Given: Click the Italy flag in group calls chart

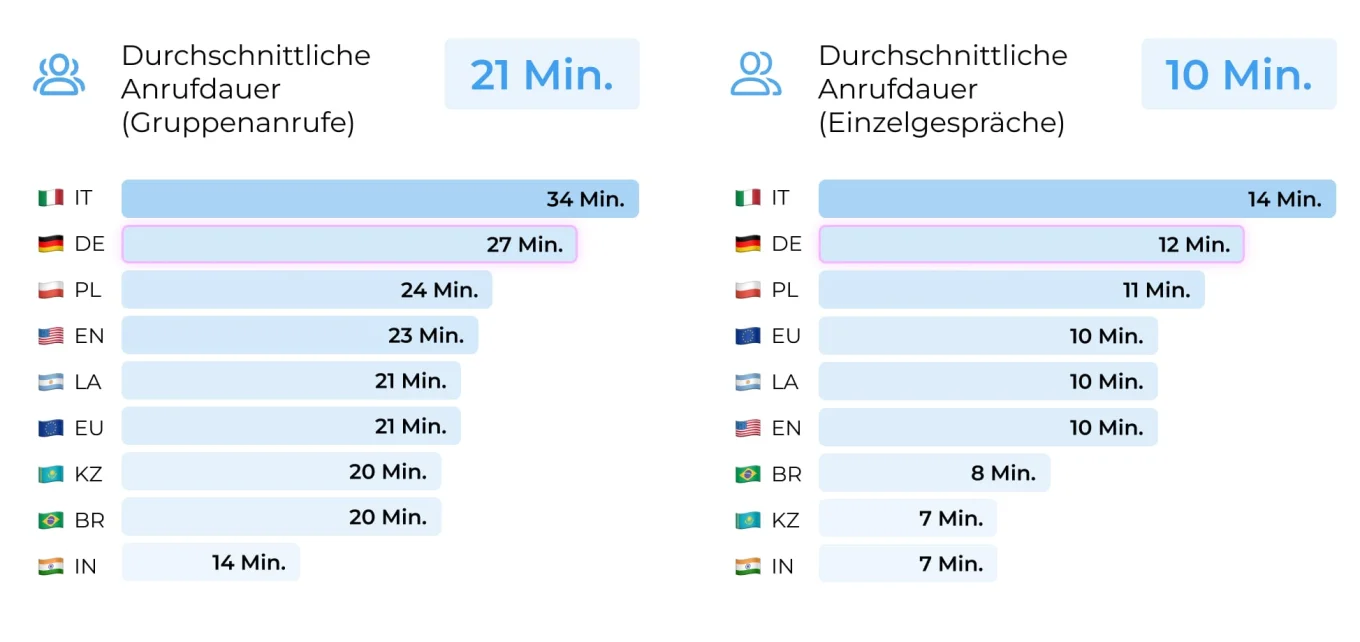Looking at the screenshot, I should [51, 198].
